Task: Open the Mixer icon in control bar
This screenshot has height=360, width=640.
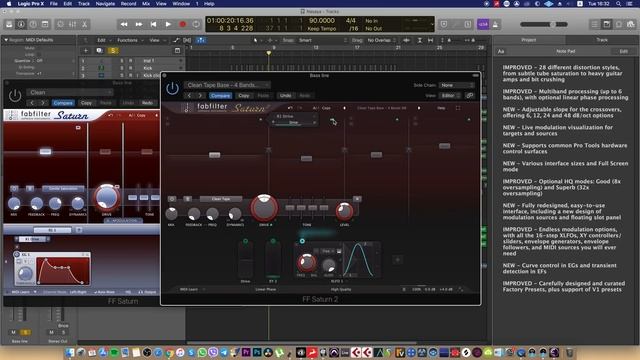Action: pyautogui.click(x=72, y=24)
